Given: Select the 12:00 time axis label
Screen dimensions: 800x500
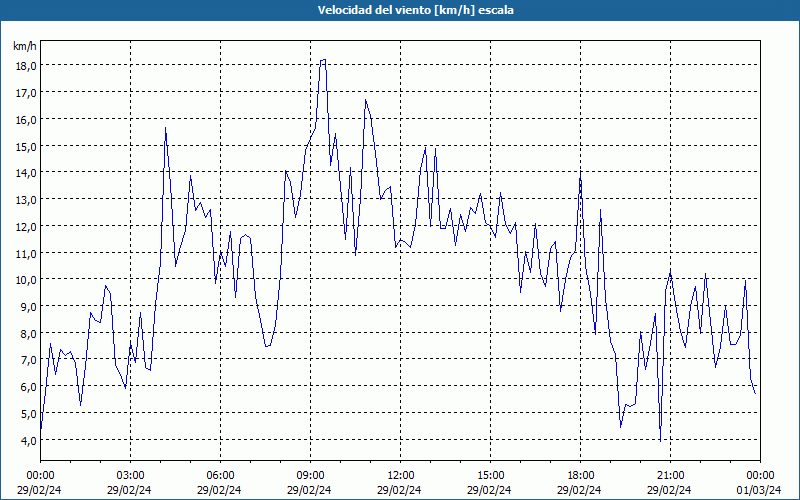Looking at the screenshot, I should click(x=401, y=476).
